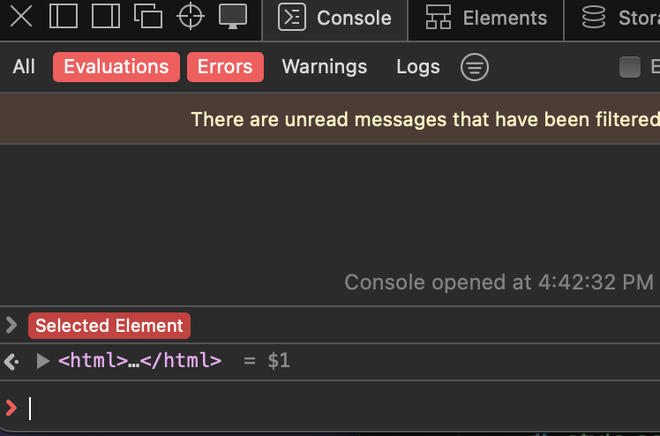The image size is (660, 436).
Task: Detach the inspector into a separate window
Action: pos(148,16)
